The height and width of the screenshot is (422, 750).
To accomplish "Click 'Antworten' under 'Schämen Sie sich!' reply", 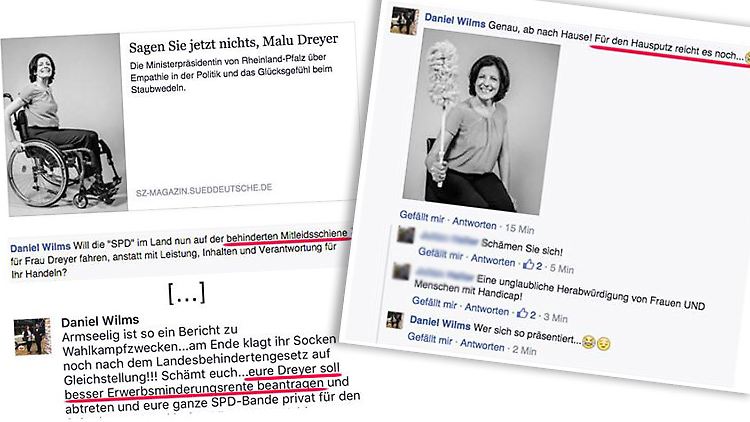I will point(493,260).
